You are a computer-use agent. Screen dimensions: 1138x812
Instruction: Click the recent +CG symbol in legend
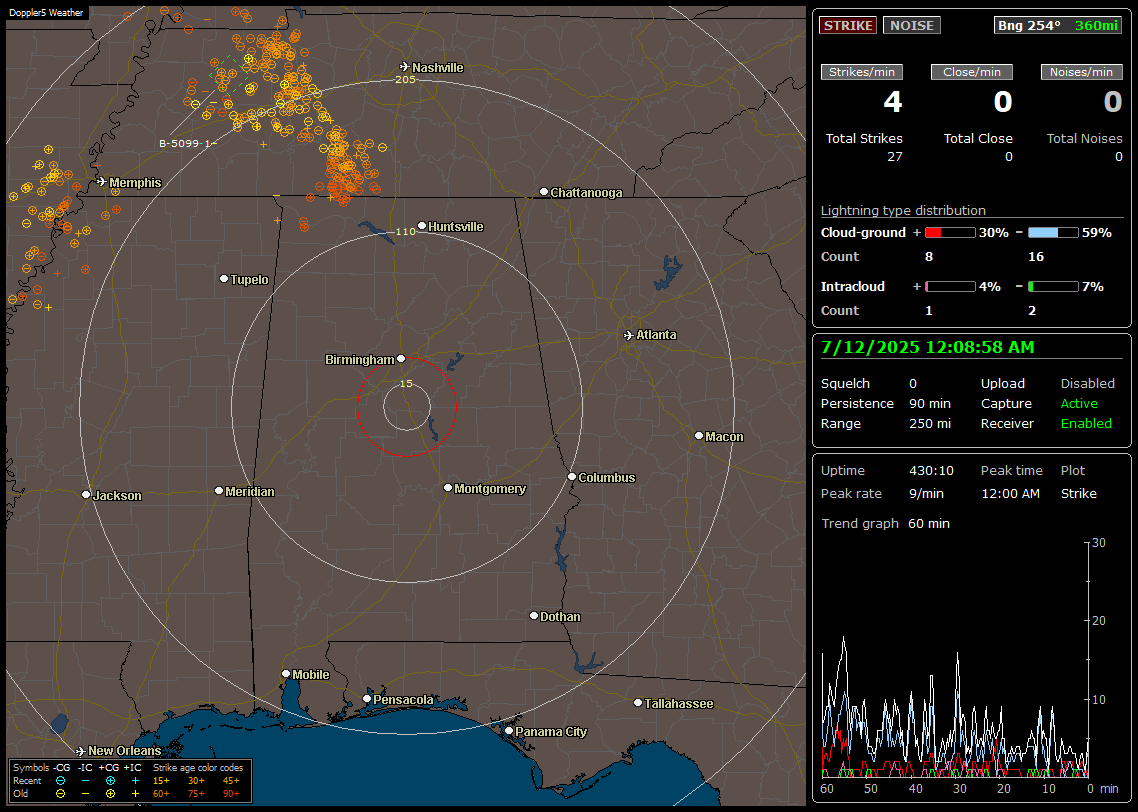[110, 781]
